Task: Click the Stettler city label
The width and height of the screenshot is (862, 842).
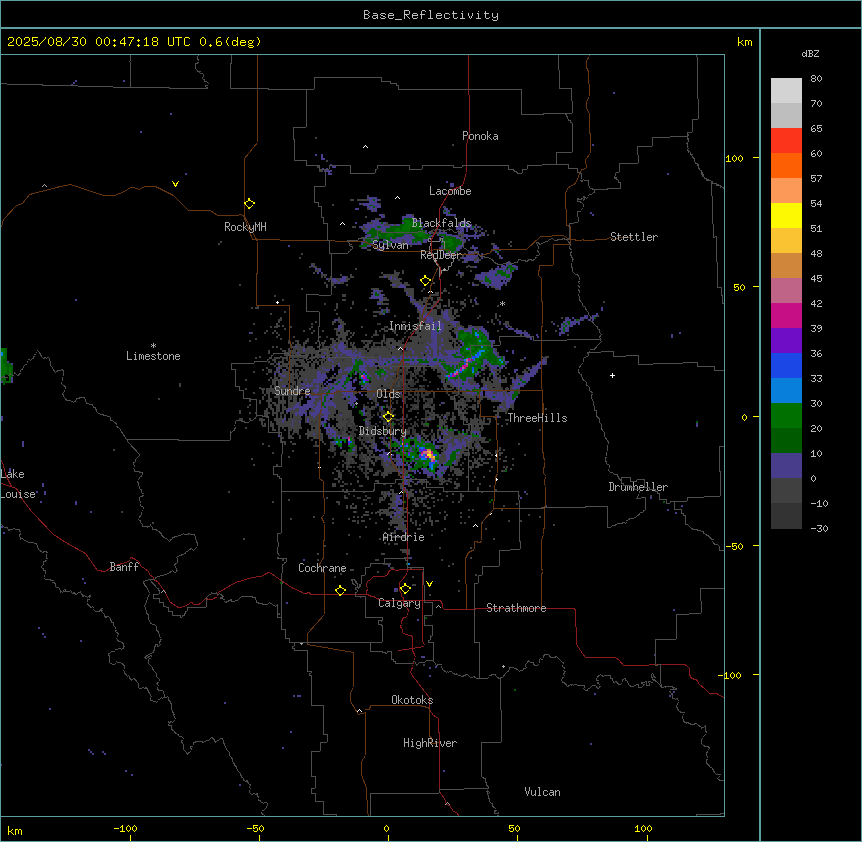Action: [x=634, y=237]
